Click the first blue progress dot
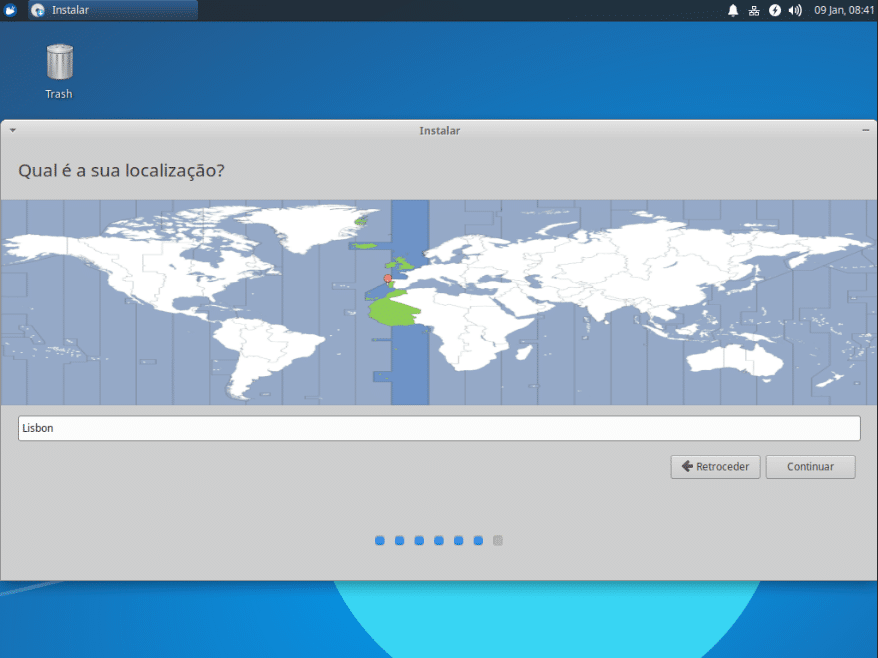878x658 pixels. point(380,540)
